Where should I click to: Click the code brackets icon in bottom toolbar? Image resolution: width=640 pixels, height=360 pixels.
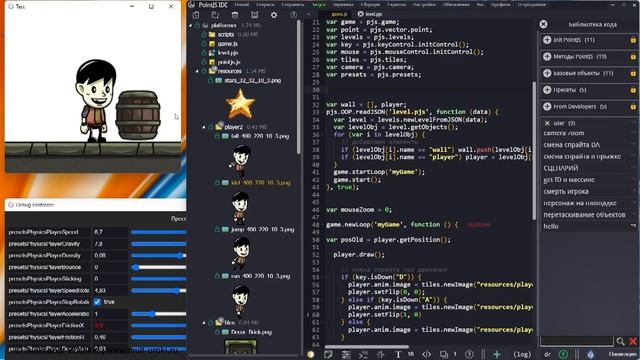click(427, 354)
